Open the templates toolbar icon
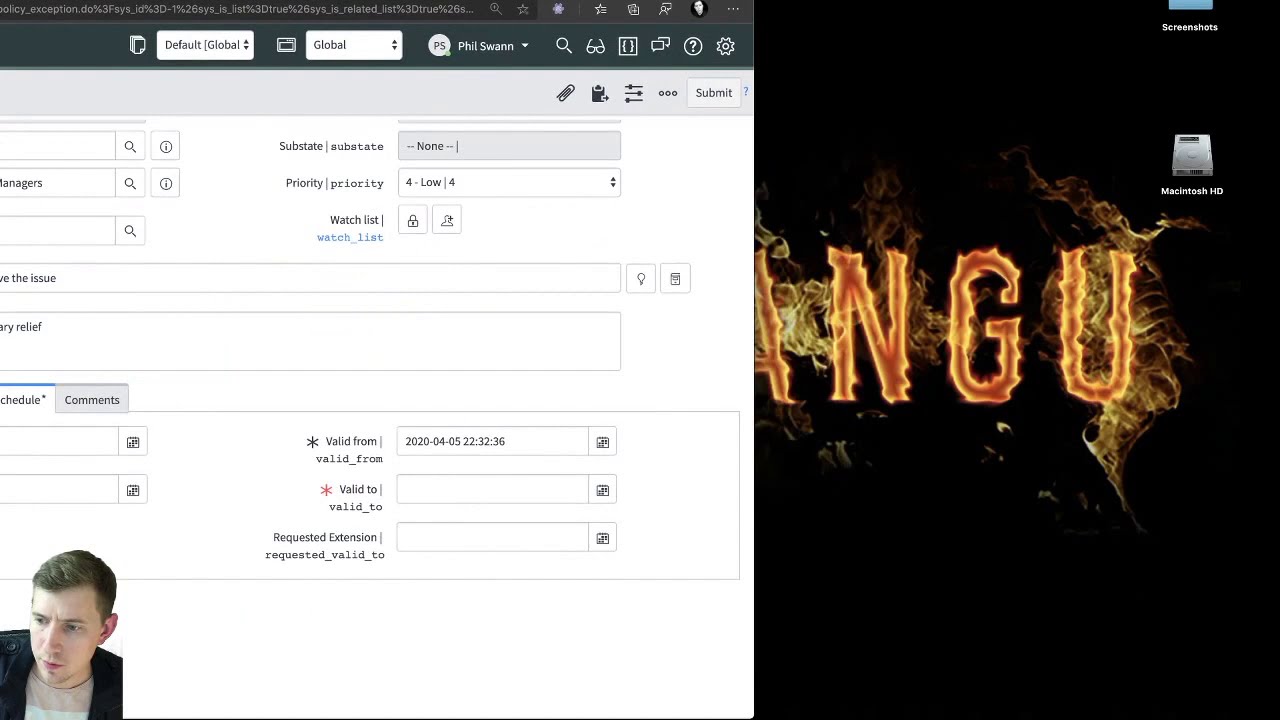 click(599, 92)
